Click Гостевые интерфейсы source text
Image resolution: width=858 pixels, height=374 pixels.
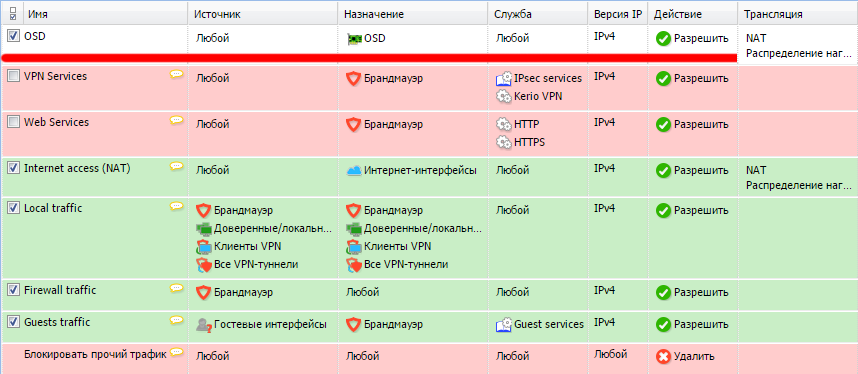click(270, 324)
